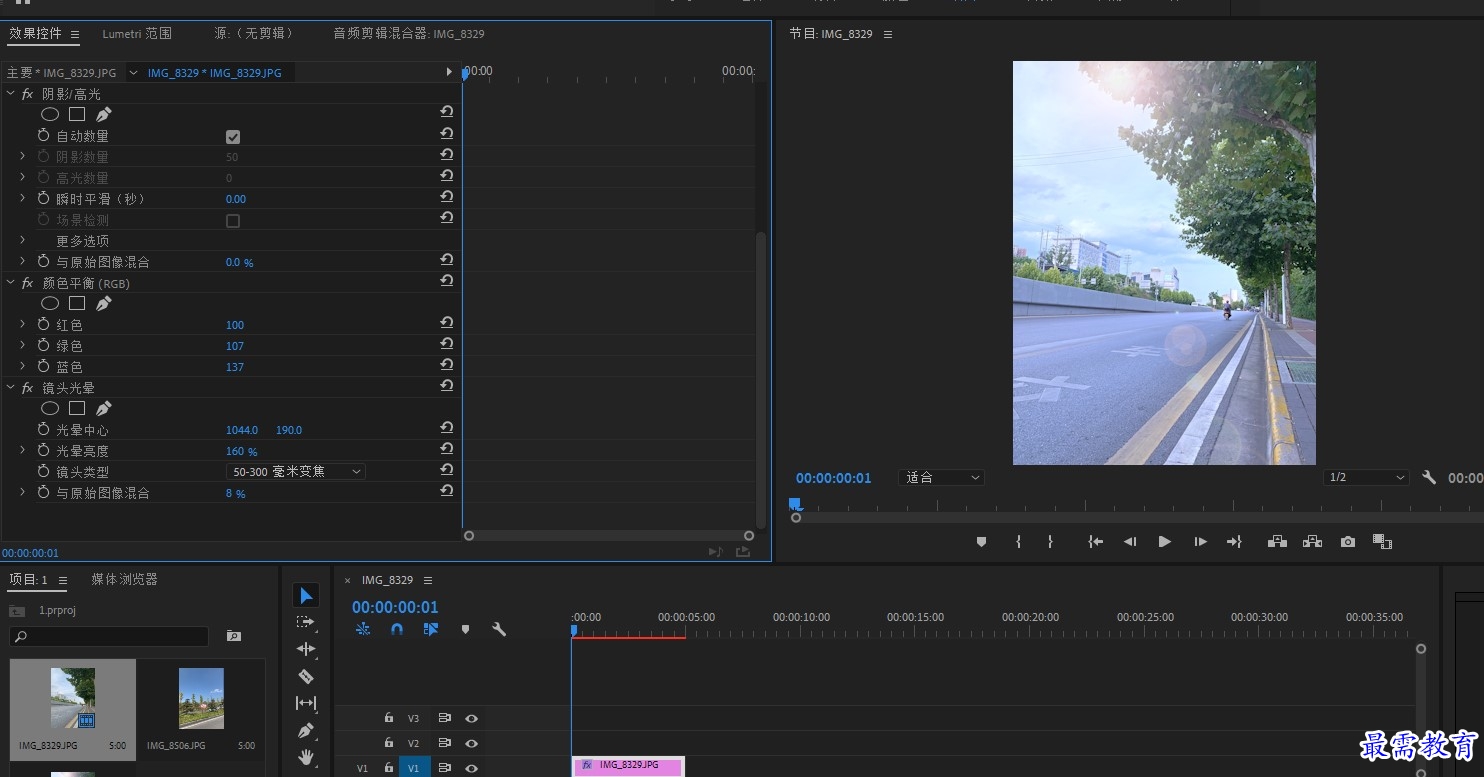
Task: Toggle insert sequences as nests icon
Action: (x=363, y=629)
